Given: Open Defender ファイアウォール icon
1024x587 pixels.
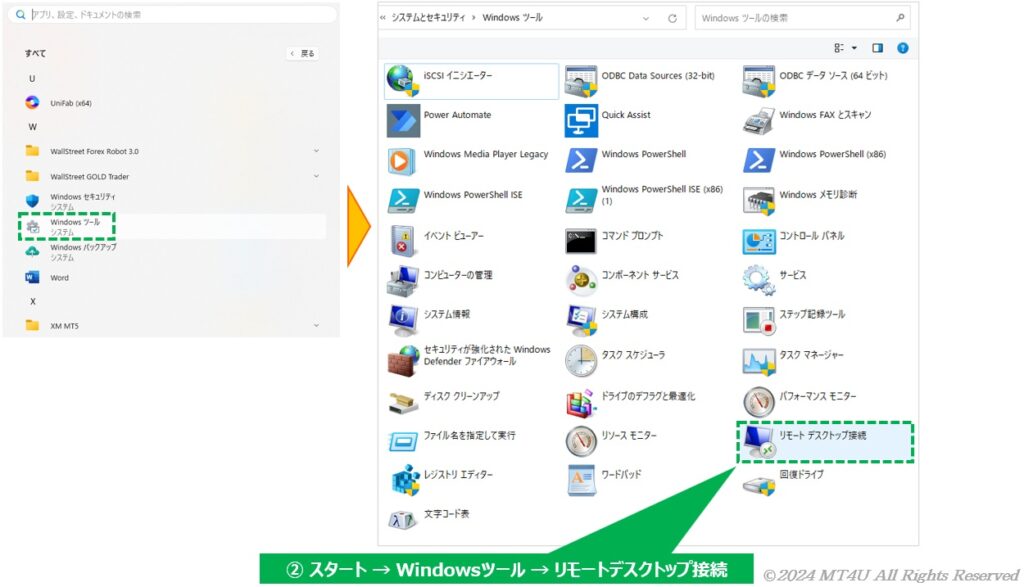Looking at the screenshot, I should coord(403,362).
